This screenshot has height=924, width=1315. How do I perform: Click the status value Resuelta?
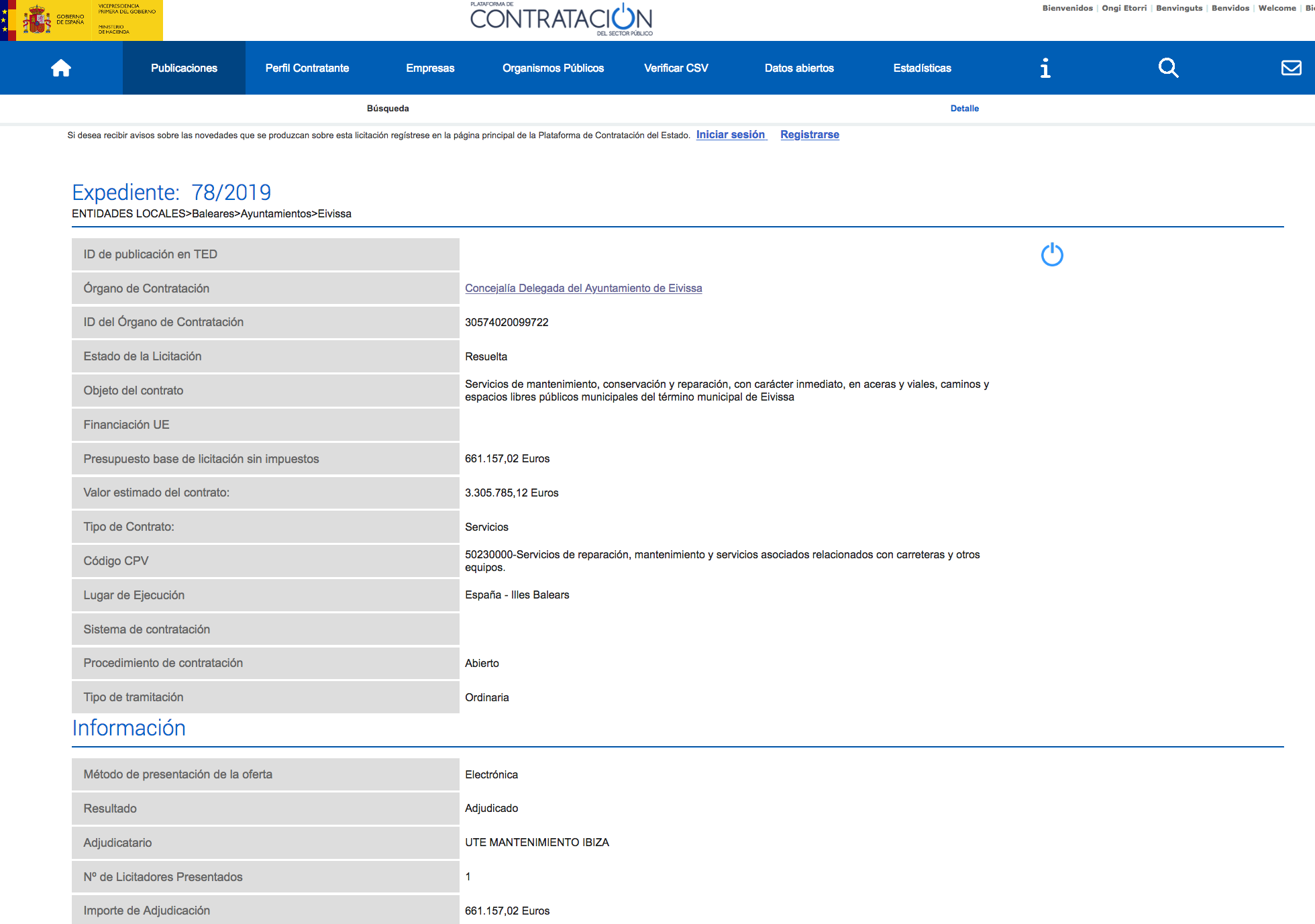point(486,356)
